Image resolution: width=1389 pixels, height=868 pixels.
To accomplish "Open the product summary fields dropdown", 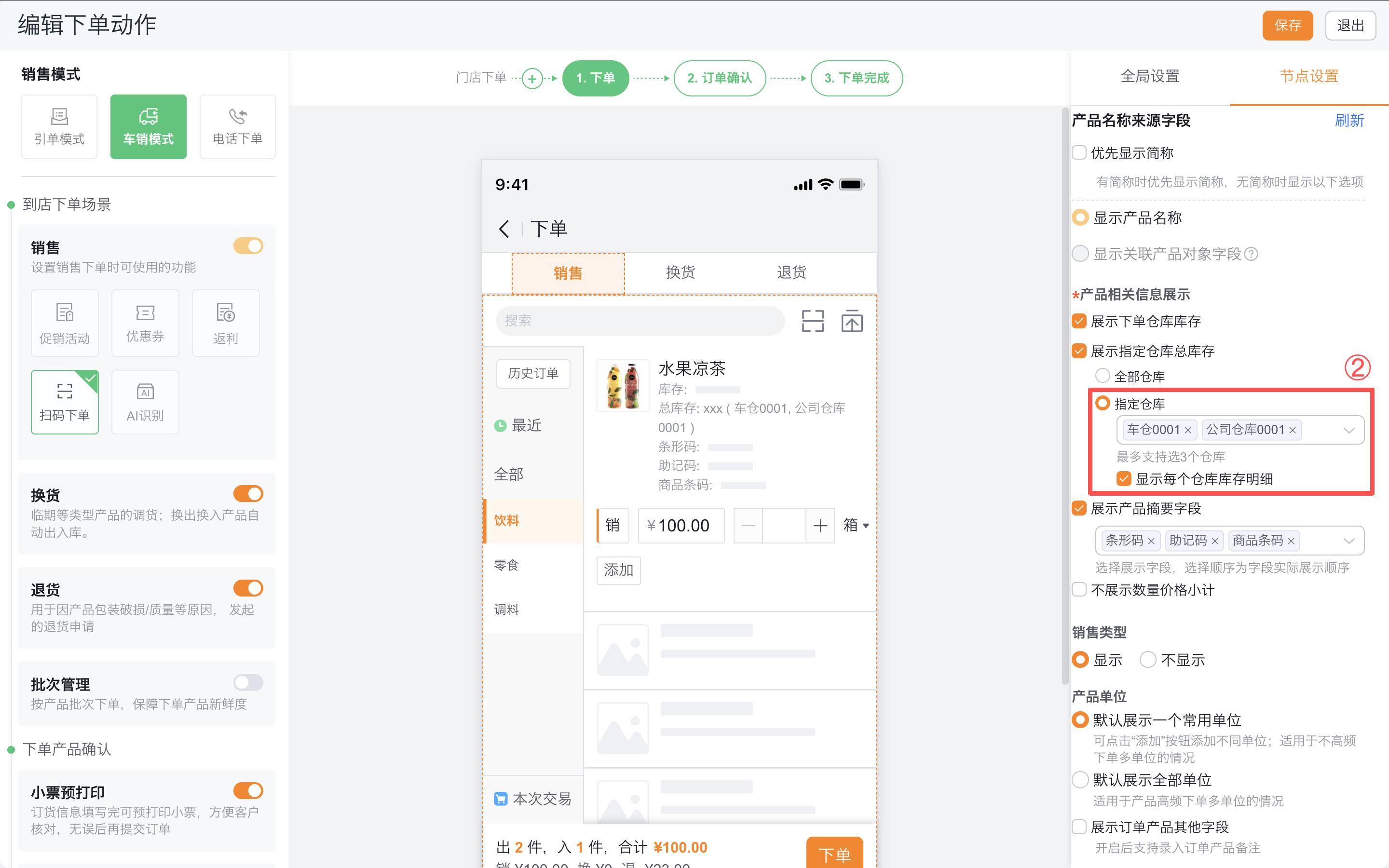I will pos(1349,541).
